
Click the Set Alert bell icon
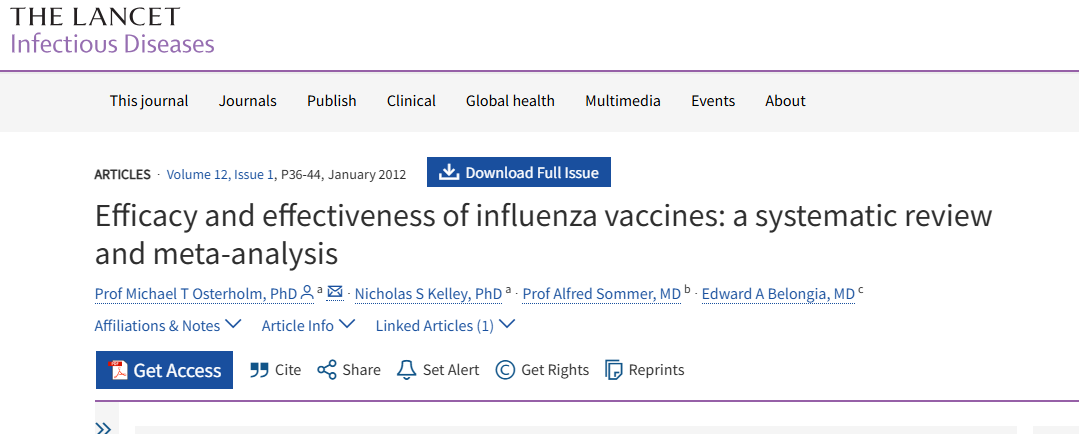click(406, 370)
